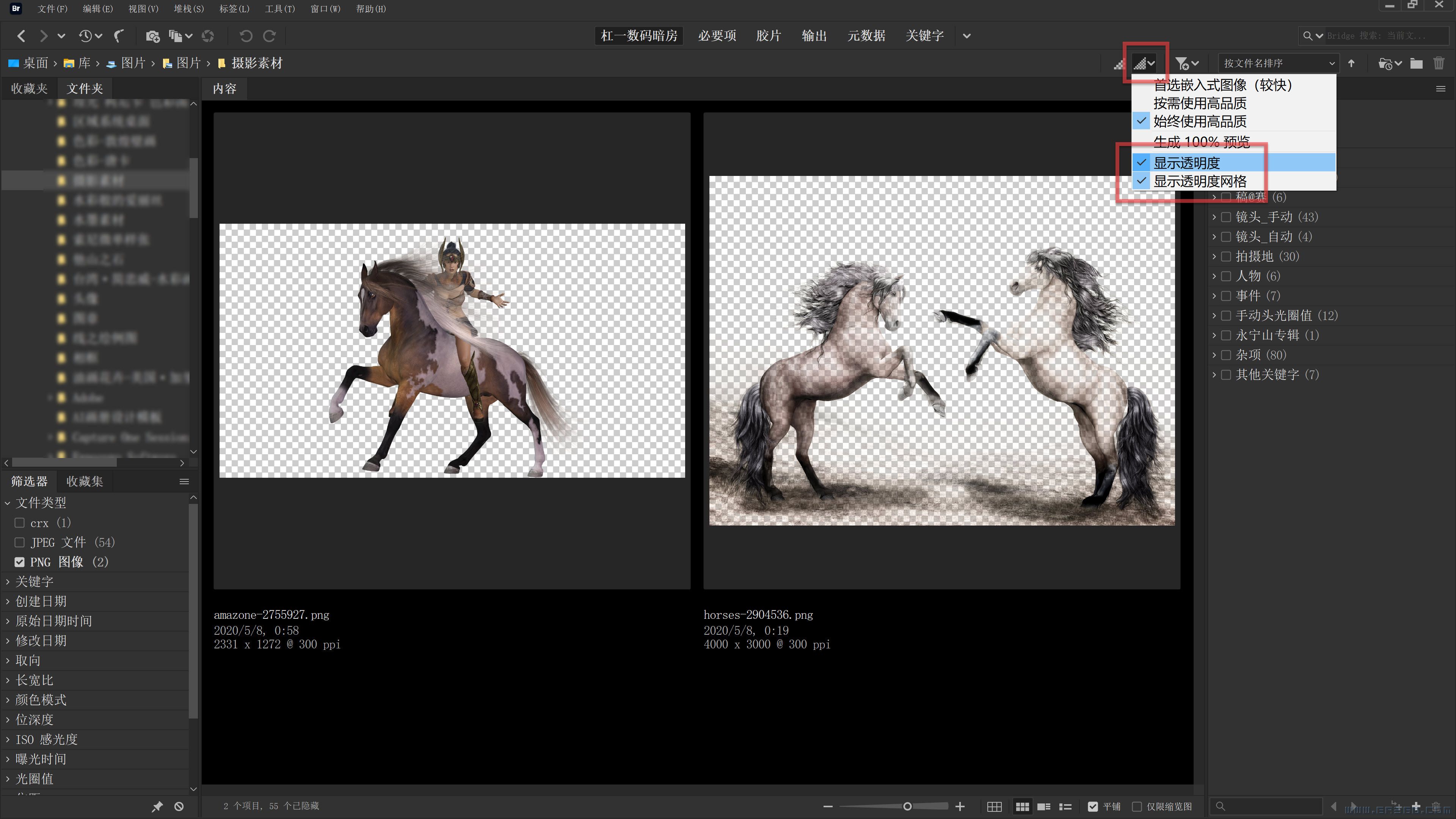Go to 桌面 in the breadcrumb path
Screen dimensions: 1456x819
35,63
